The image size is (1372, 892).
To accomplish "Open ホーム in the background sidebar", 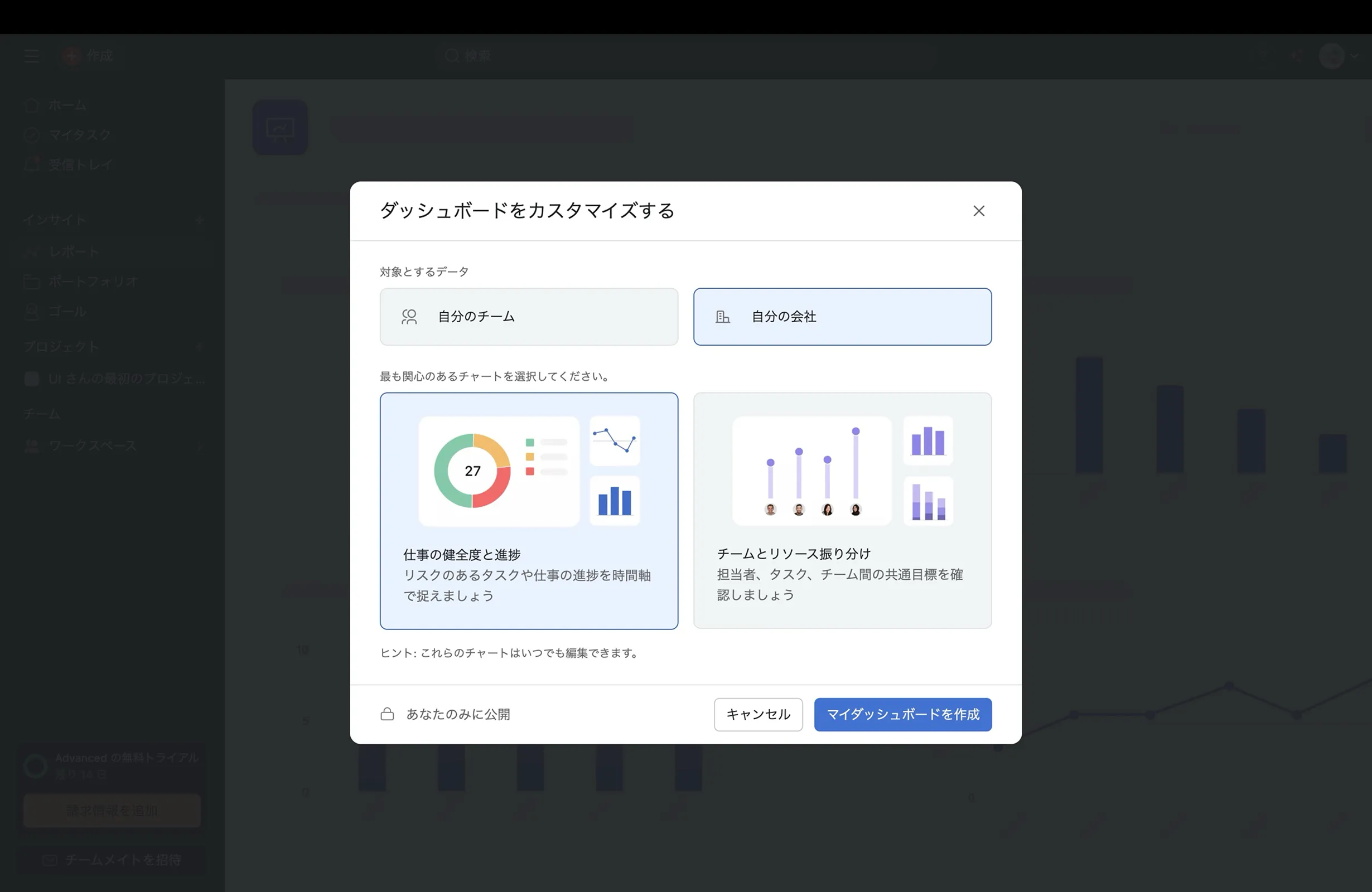I will (67, 105).
